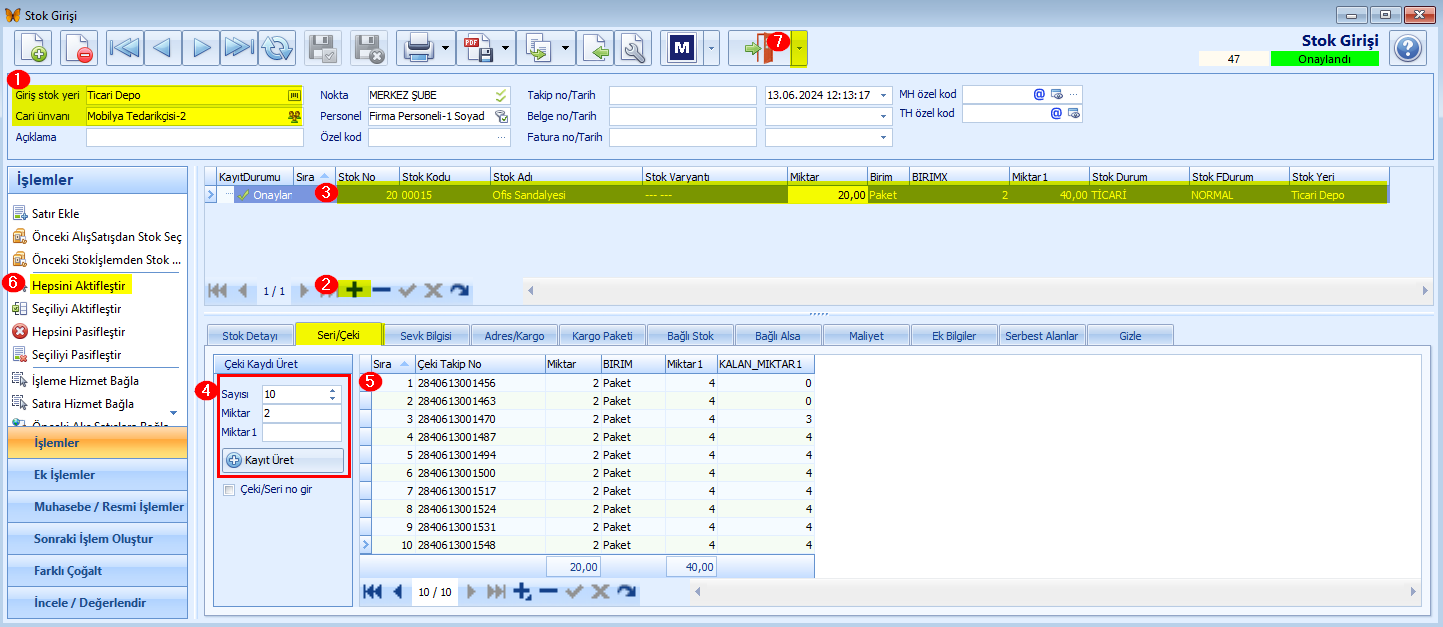Click the Sayısı spinner arrows

(x=334, y=394)
